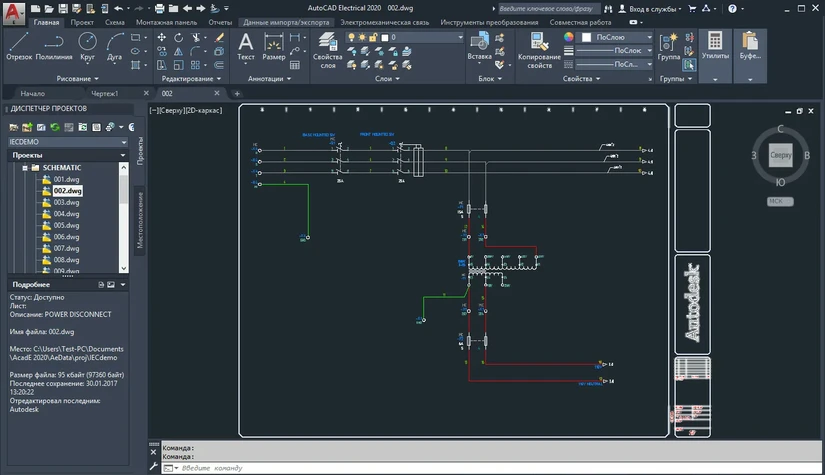
Task: Expand the Проекты section dropdown arrow
Action: [123, 155]
